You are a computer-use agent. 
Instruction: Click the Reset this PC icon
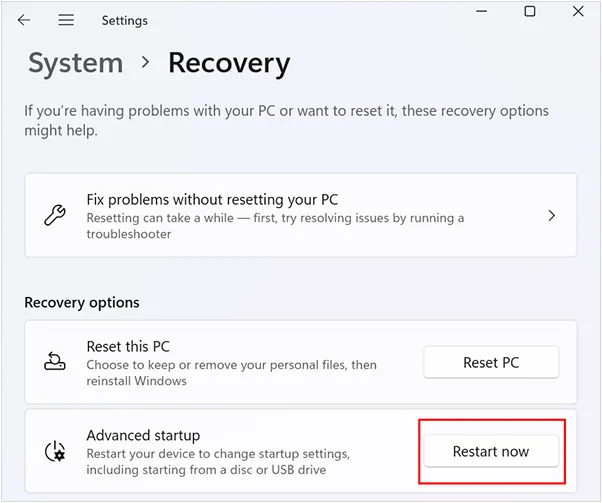[54, 362]
